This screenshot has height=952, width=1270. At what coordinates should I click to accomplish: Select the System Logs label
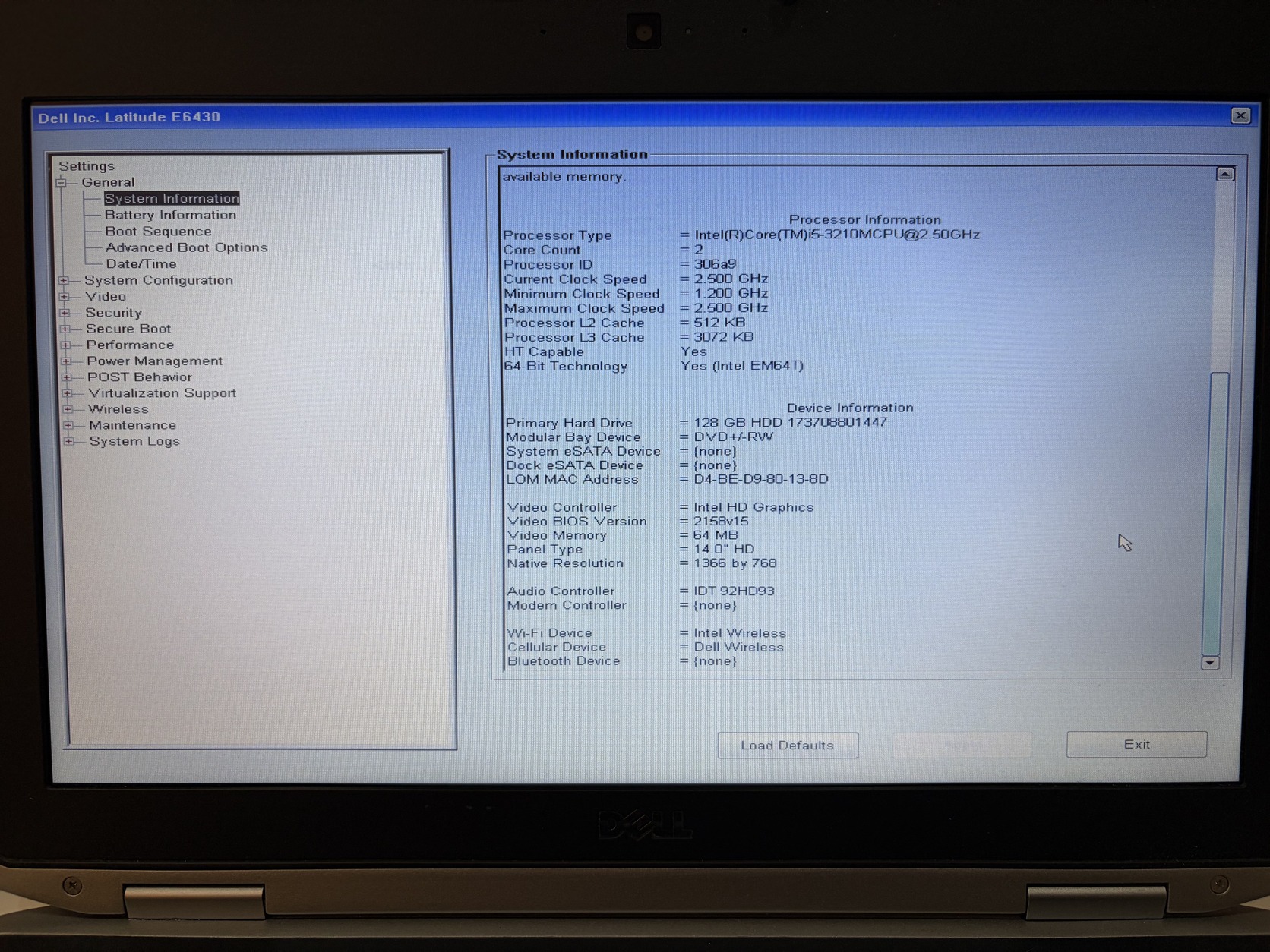coord(135,441)
